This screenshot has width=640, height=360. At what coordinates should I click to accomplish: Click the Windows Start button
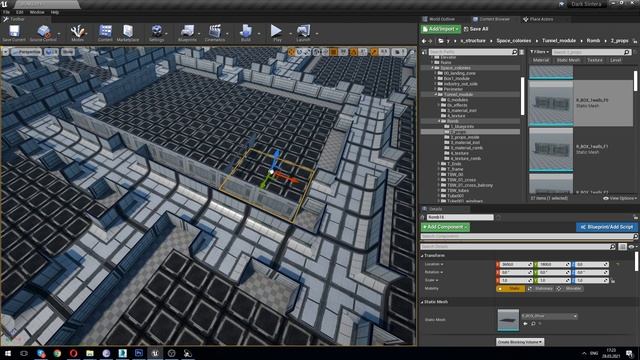pyautogui.click(x=7, y=353)
